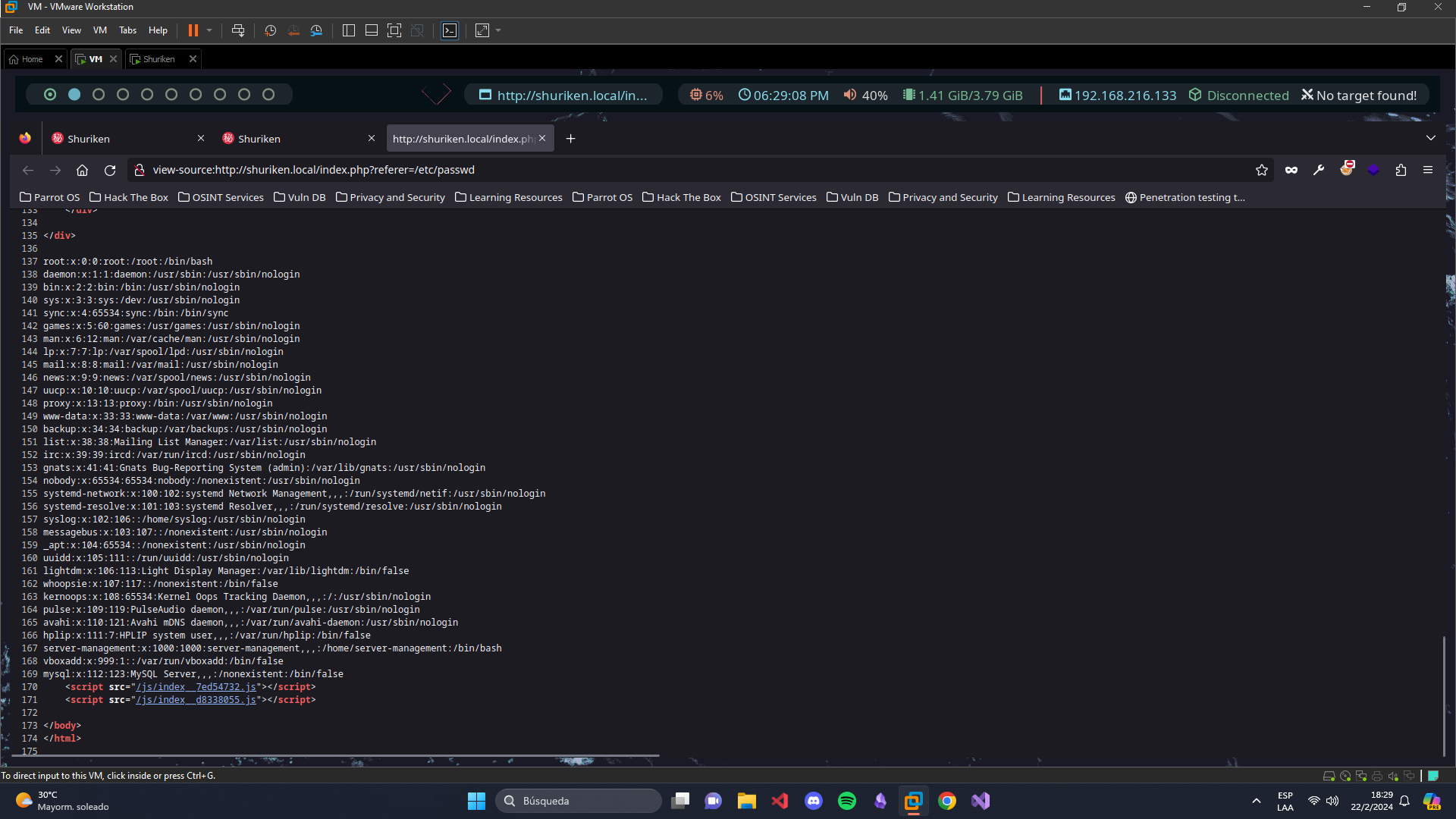1456x819 pixels.
Task: Select the second filled workspace dot
Action: coord(74,95)
